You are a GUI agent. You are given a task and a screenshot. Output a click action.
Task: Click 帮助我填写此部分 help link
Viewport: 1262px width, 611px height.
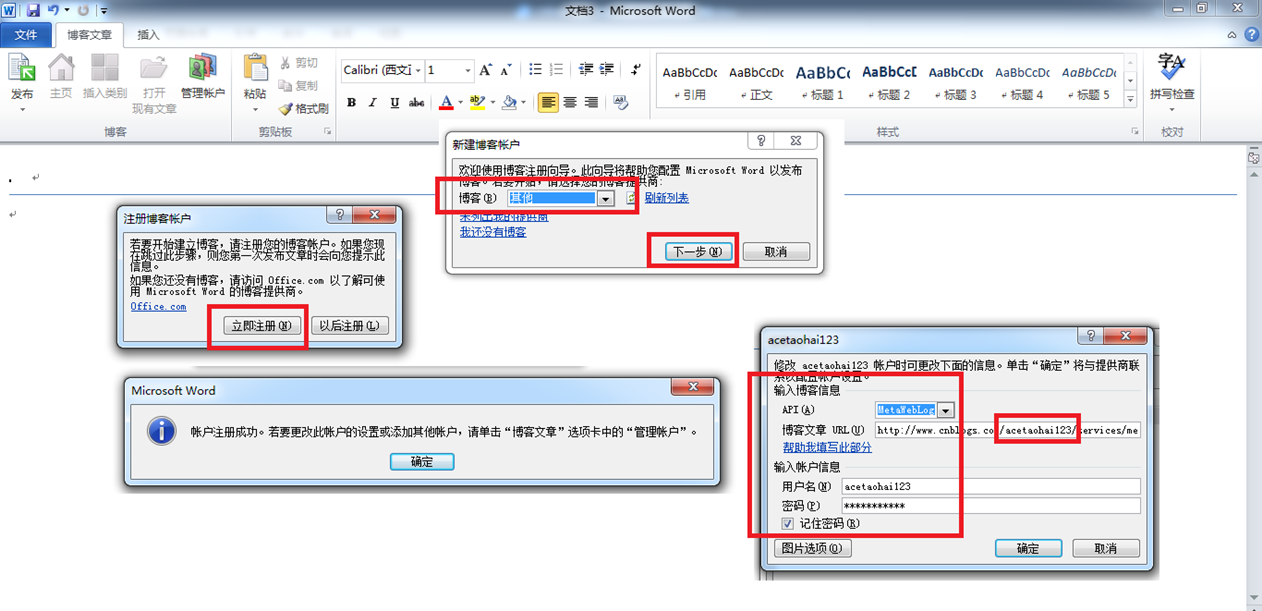click(827, 448)
